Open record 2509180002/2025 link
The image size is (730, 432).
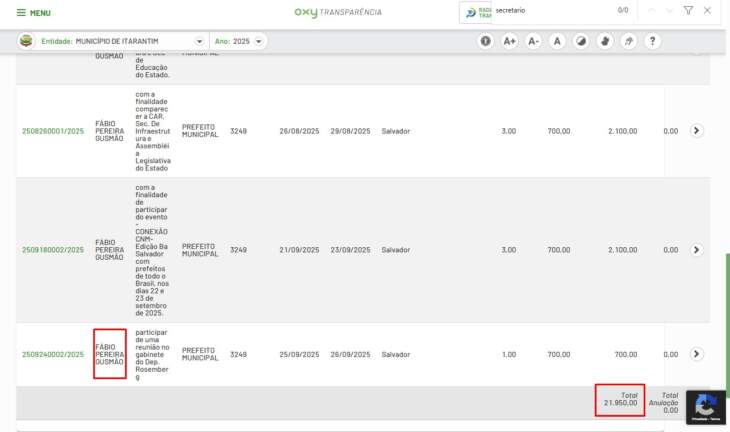click(53, 250)
